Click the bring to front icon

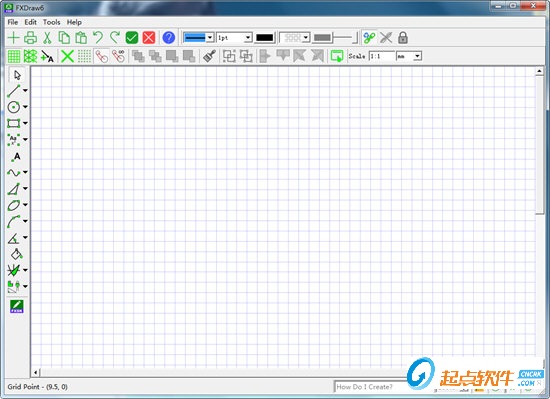(x=138, y=56)
